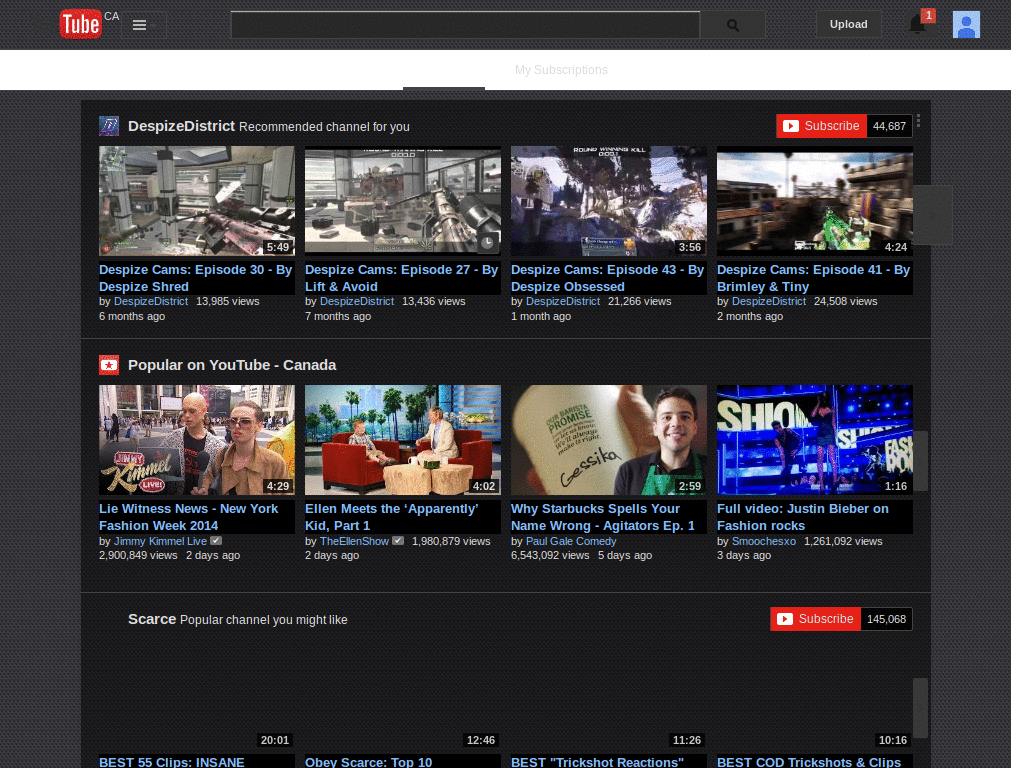Viewport: 1024px width, 768px height.
Task: Play Ellen Meets Apparently Kid thumbnail
Action: [x=403, y=440]
